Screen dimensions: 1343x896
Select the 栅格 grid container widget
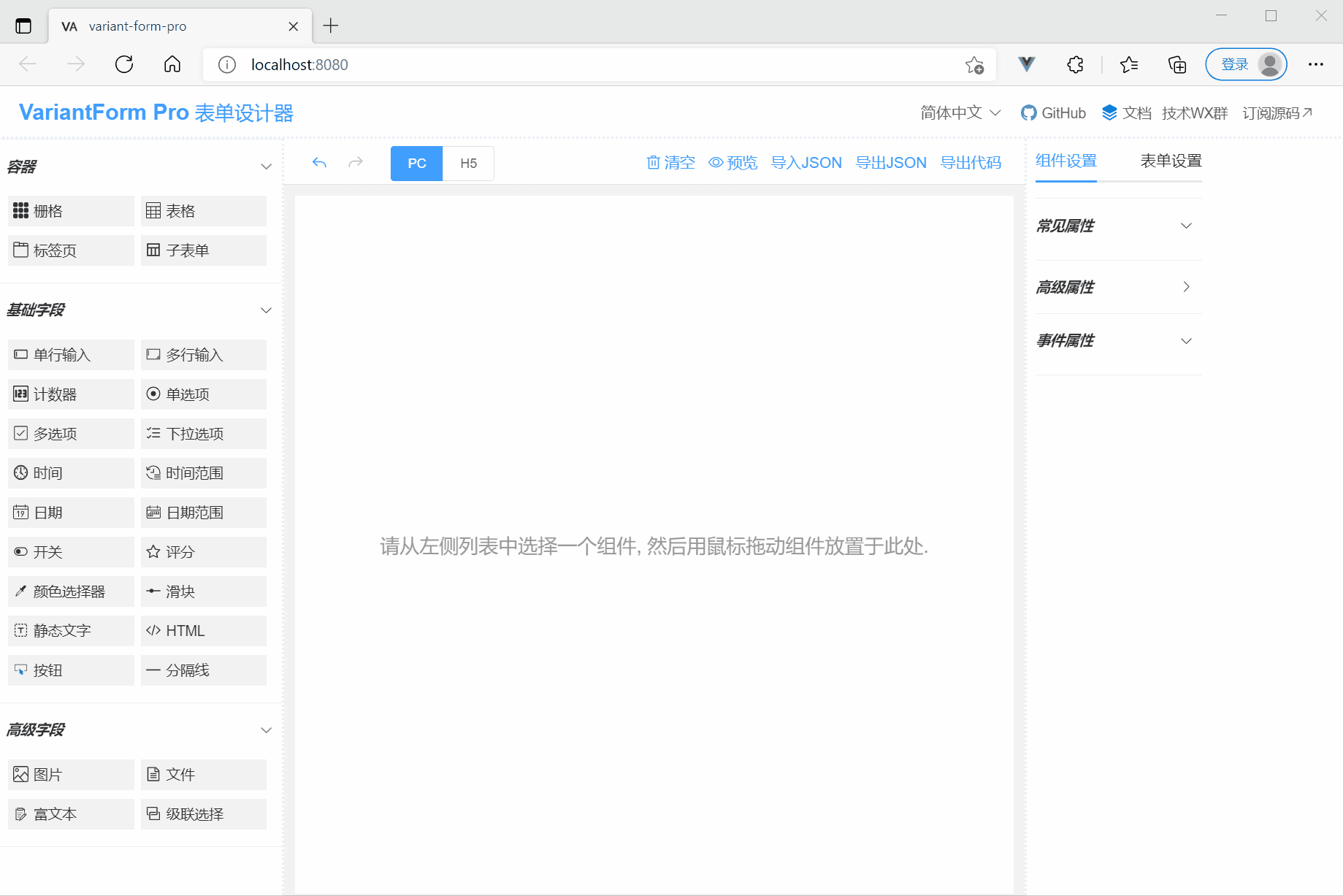click(71, 211)
